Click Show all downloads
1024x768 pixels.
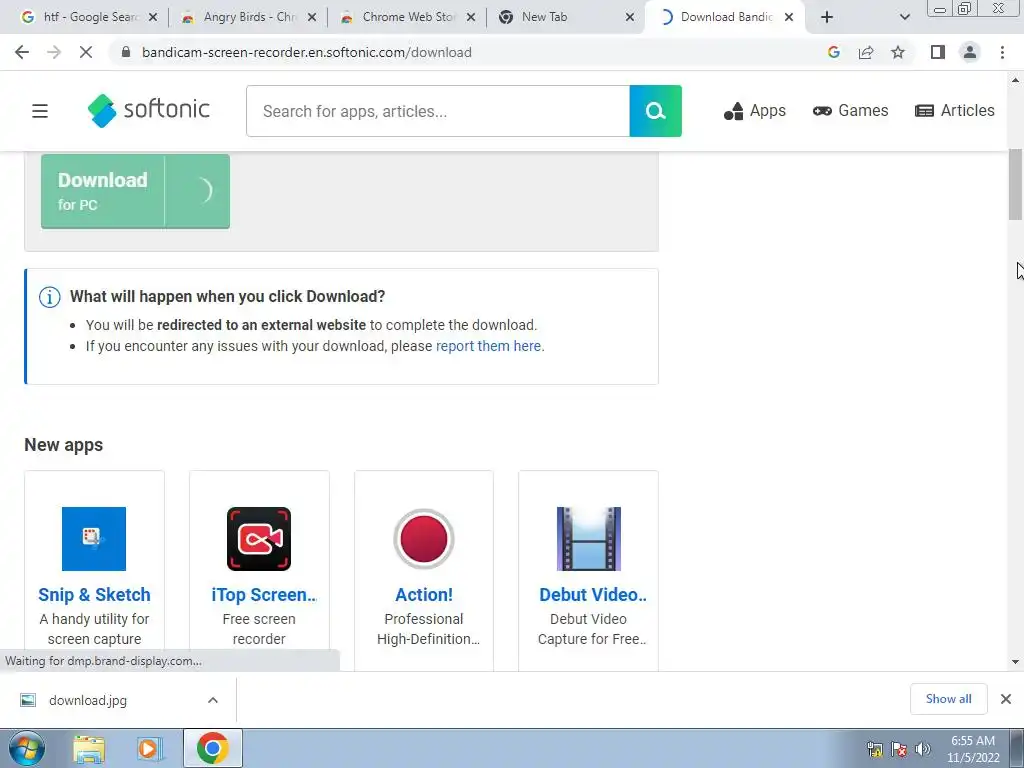[948, 699]
